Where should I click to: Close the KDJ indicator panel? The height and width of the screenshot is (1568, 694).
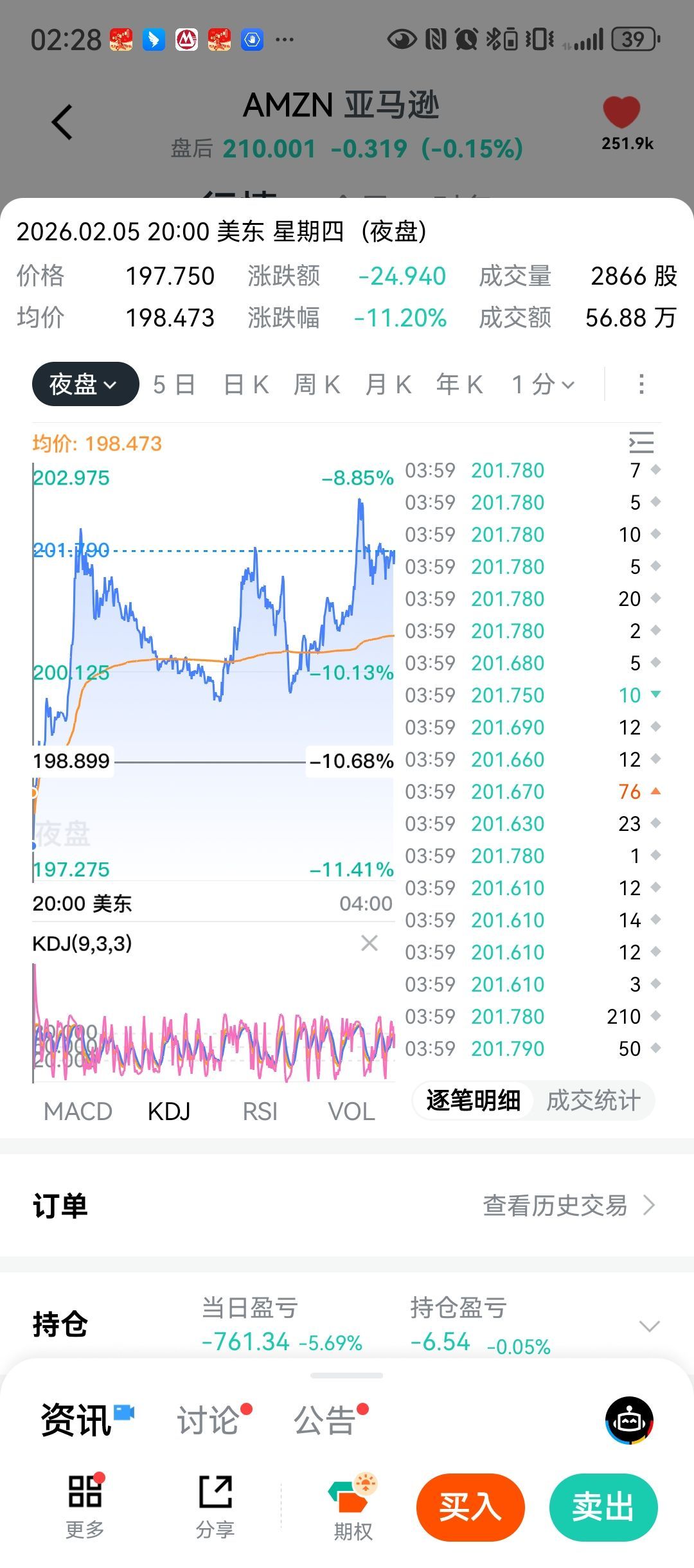tap(369, 943)
